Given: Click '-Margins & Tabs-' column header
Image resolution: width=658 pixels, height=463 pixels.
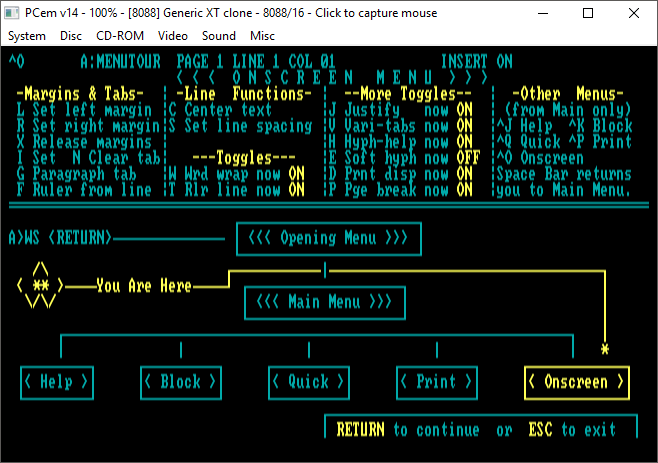Looking at the screenshot, I should [80, 94].
